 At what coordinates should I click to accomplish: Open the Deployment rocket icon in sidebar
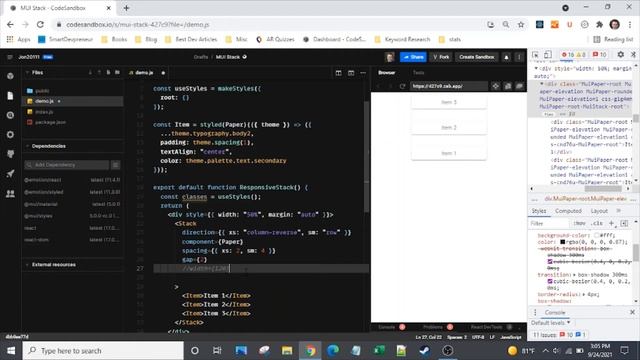pyautogui.click(x=10, y=173)
